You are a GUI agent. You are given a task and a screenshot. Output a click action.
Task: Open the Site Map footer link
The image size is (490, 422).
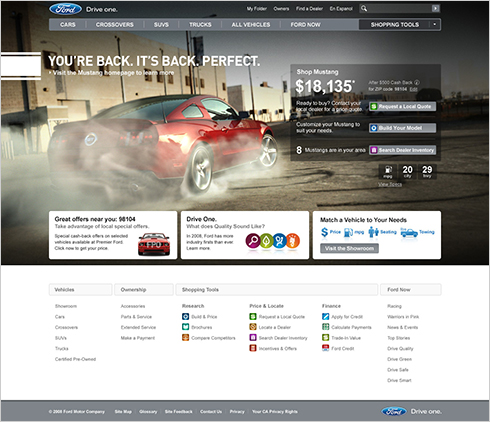123,412
